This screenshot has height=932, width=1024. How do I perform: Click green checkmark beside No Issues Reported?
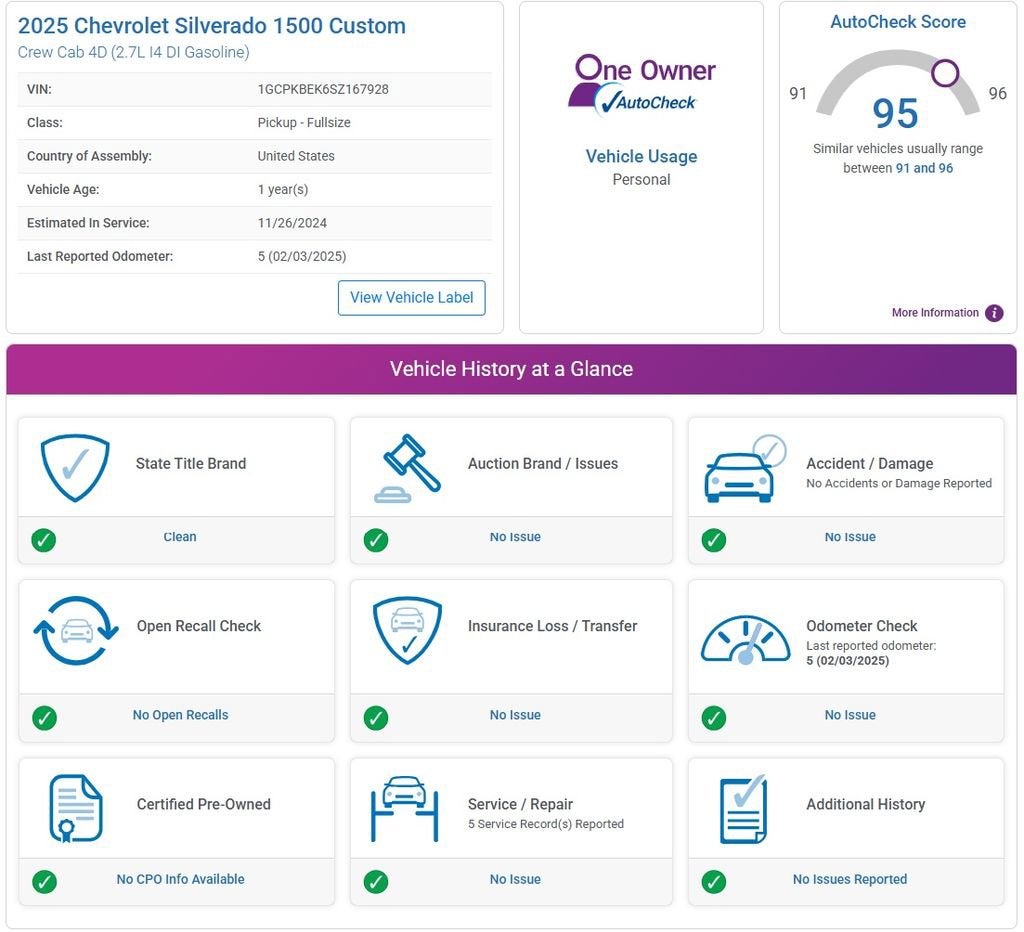click(x=713, y=882)
